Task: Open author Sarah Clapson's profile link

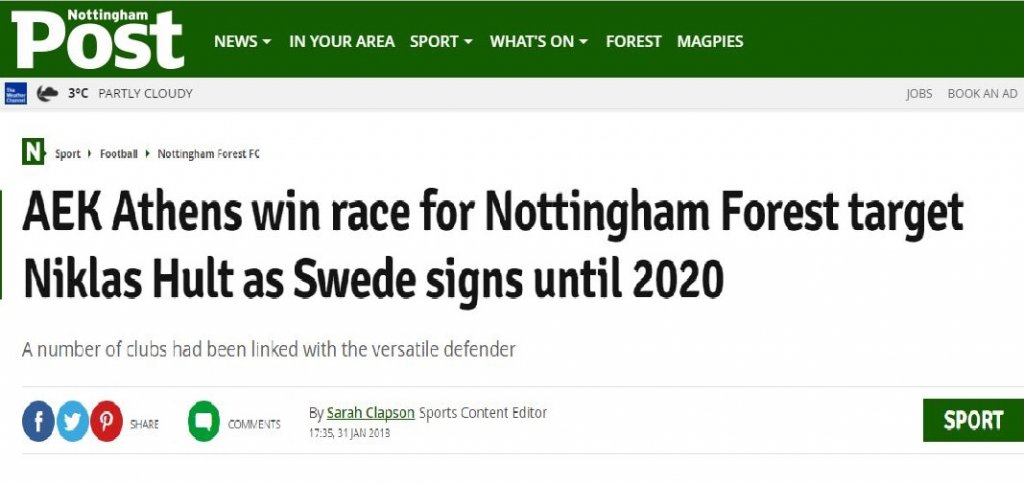Action: click(370, 413)
